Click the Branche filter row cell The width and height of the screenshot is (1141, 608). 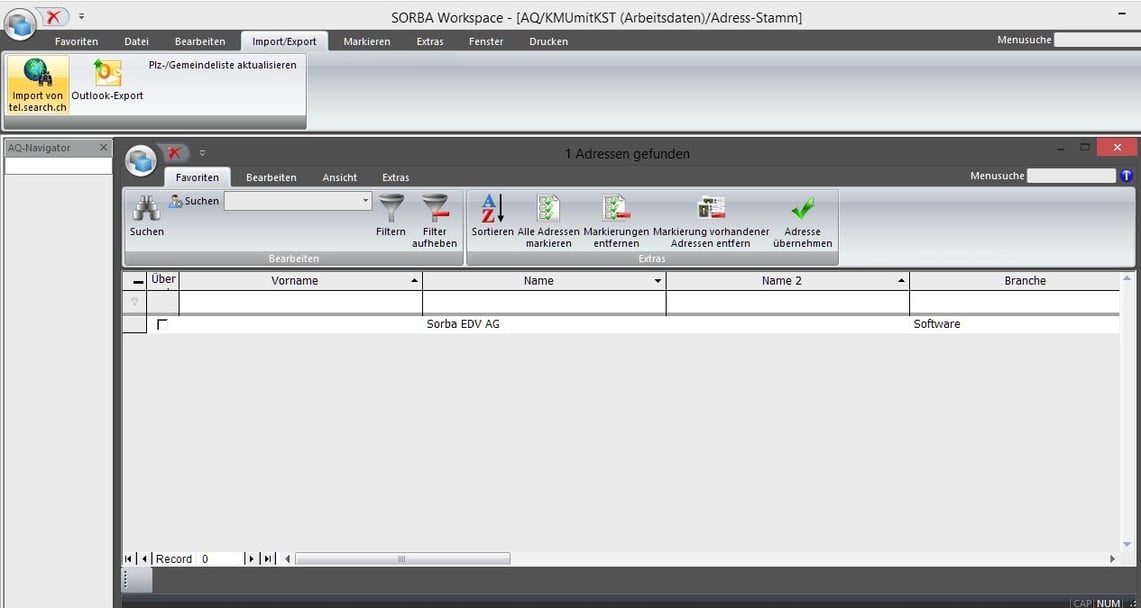point(1014,303)
